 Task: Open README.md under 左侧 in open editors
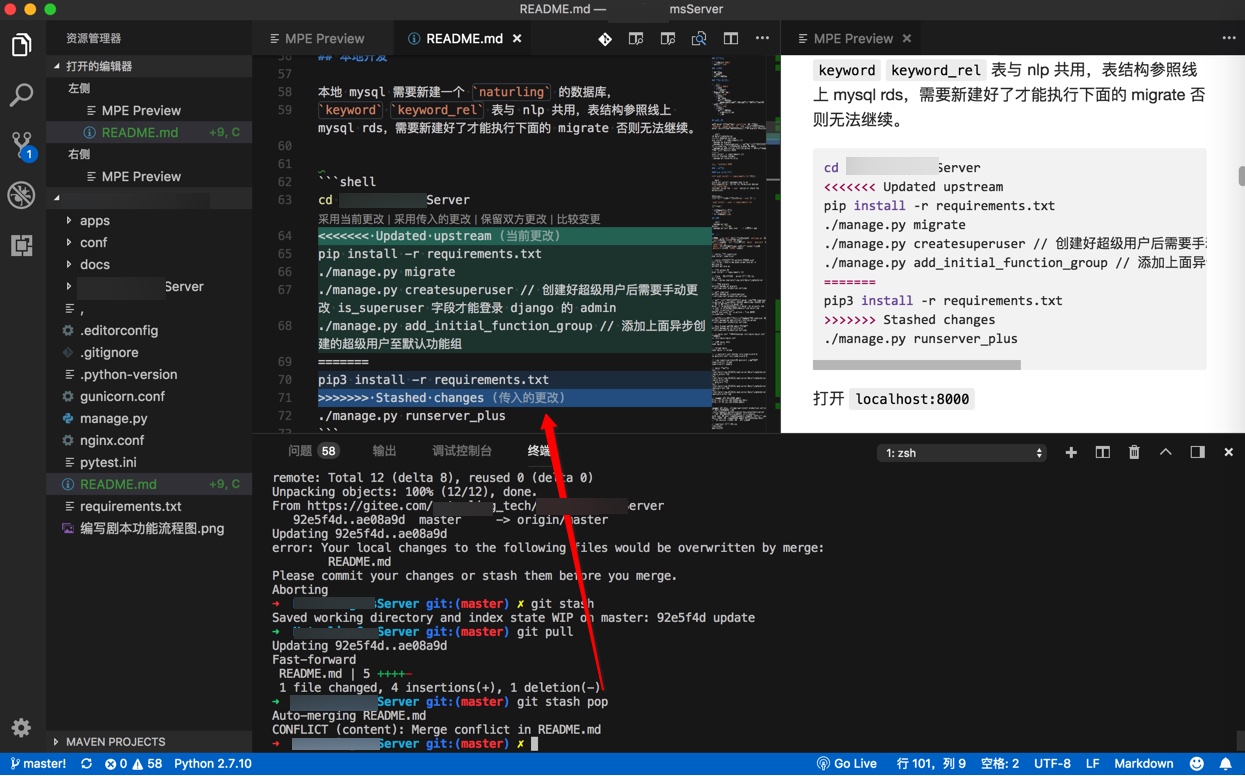149,133
